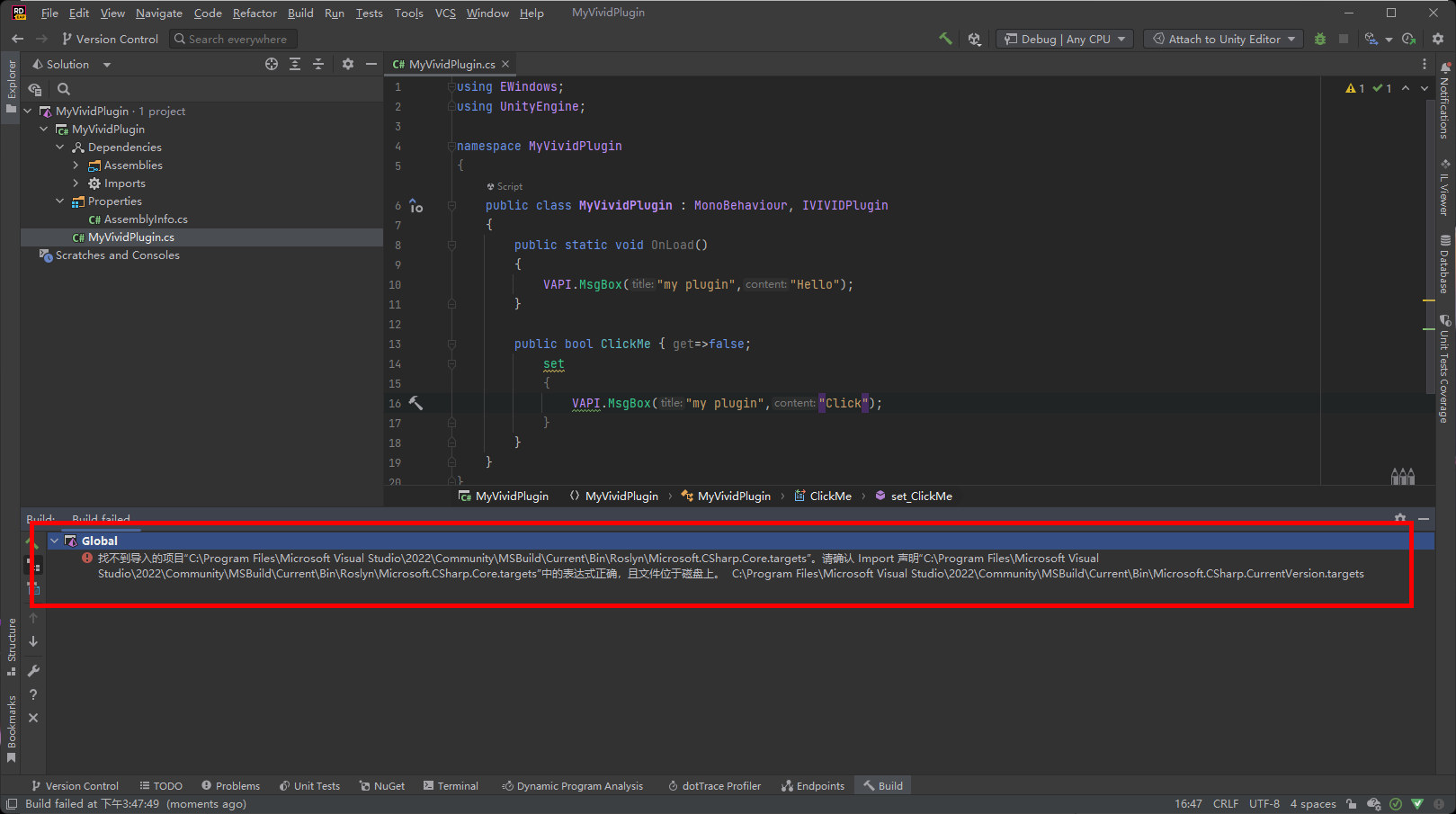Jump to next highlighted issue arrow
Image resolution: width=1456 pixels, height=814 pixels.
click(x=1425, y=88)
